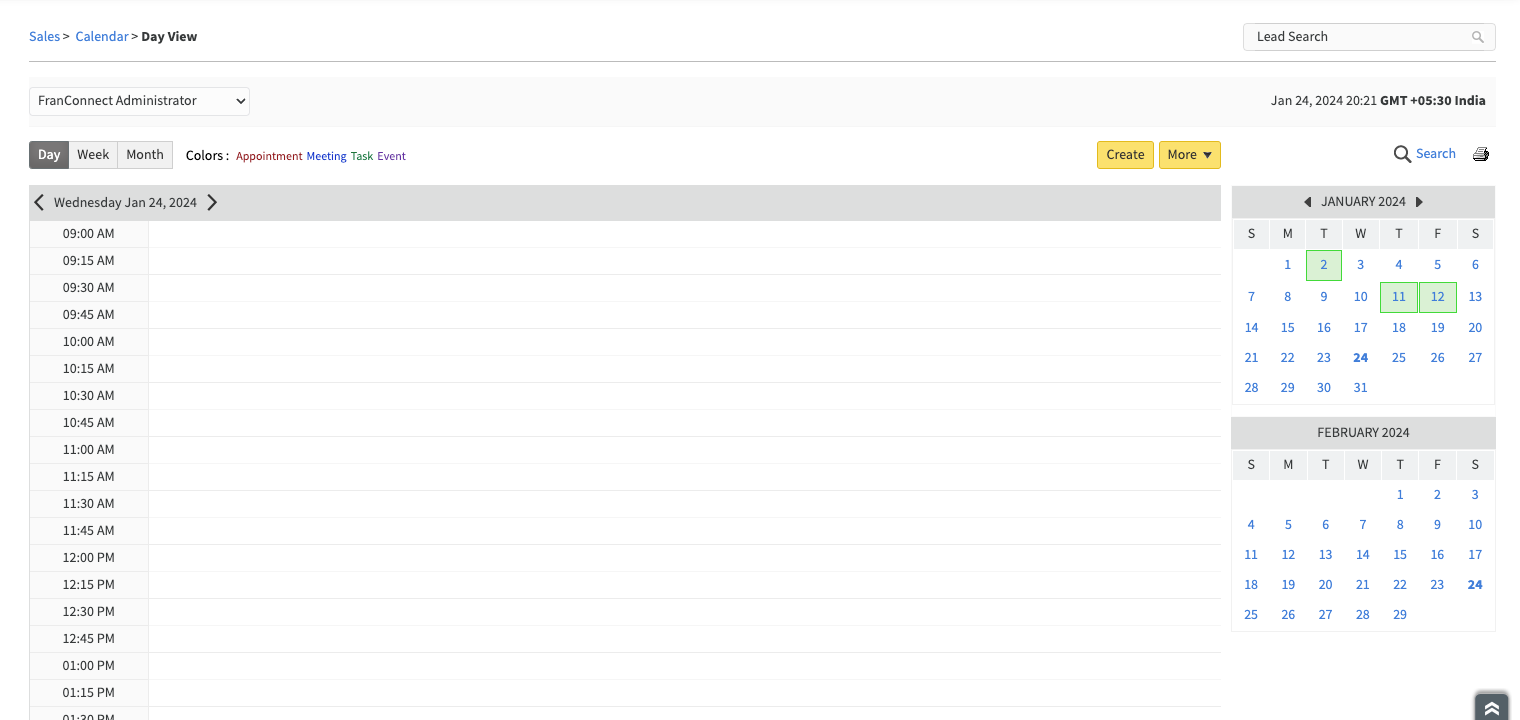Advance to the next day with right arrow
The width and height of the screenshot is (1520, 720).
coord(212,202)
